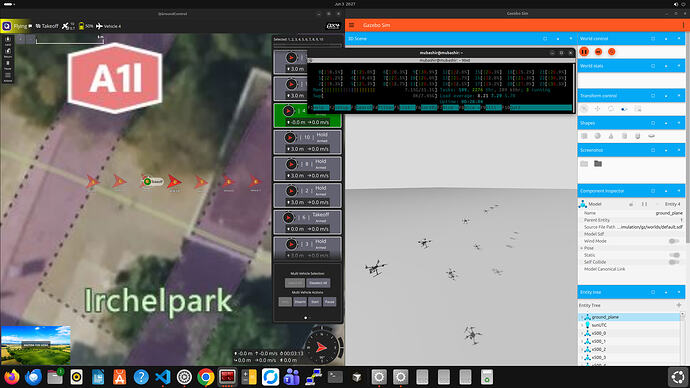Screen dimensions: 690x388
Task: Open the Vehicle 4 selector in toolbar
Action: [108, 26]
